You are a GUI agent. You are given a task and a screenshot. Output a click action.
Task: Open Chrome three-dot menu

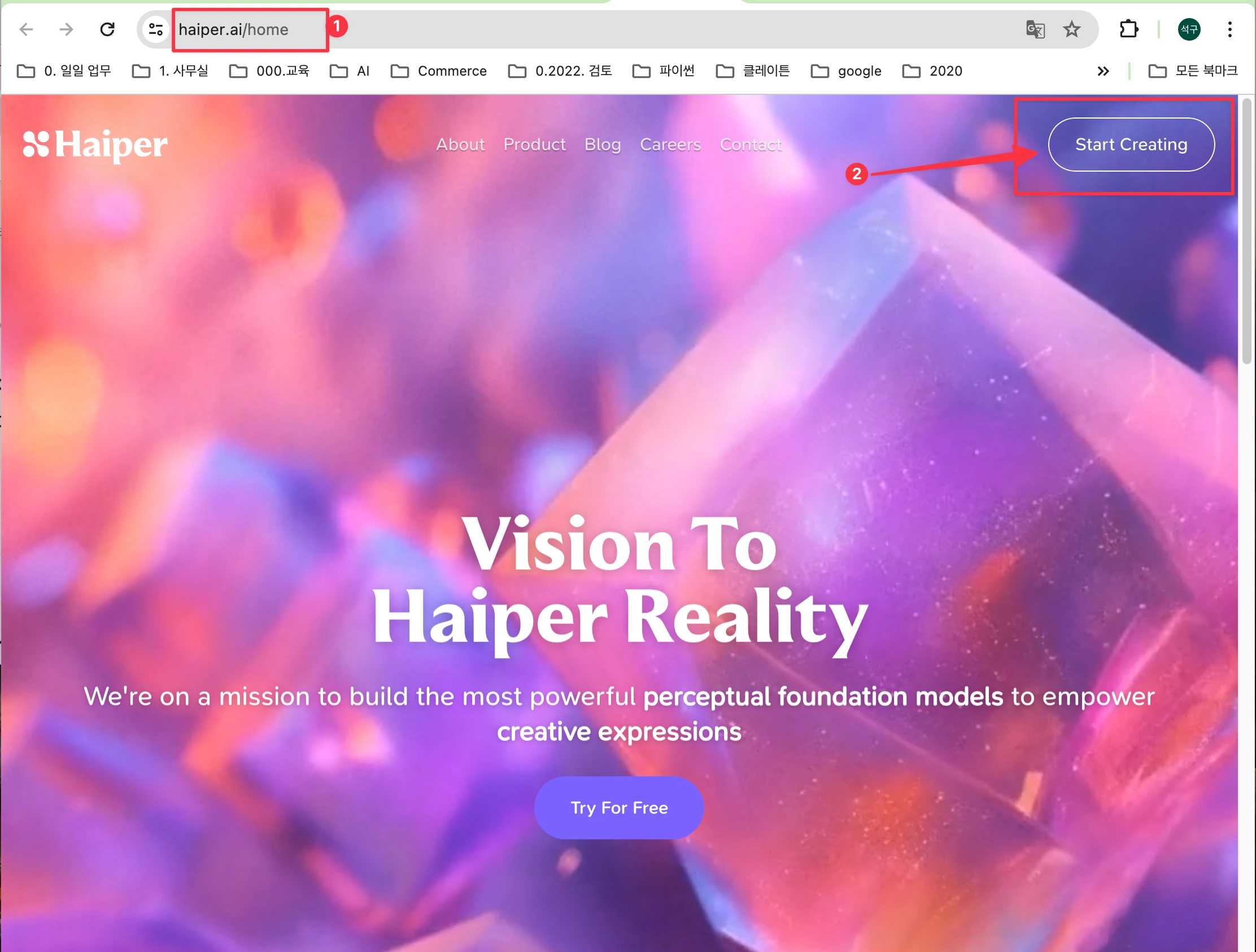click(x=1230, y=29)
